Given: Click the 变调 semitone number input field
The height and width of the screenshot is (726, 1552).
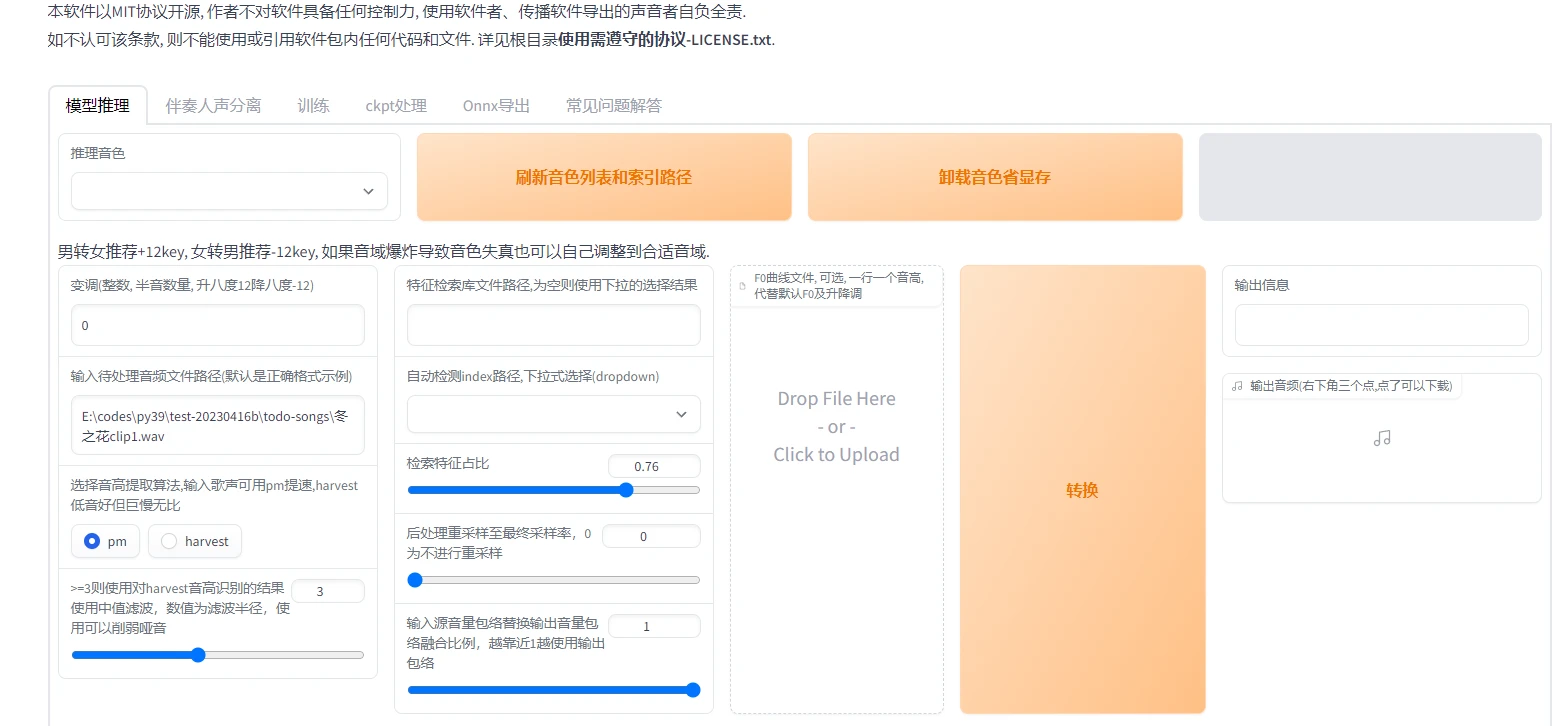Looking at the screenshot, I should coord(217,326).
